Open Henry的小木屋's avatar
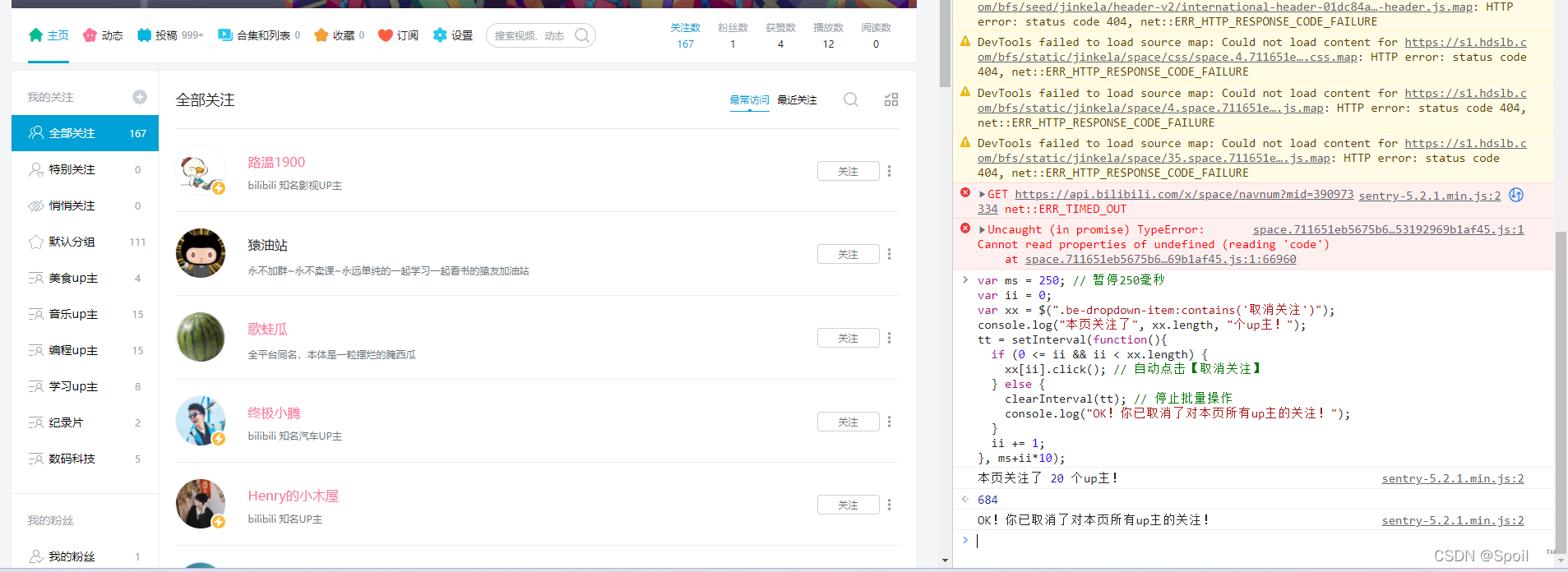This screenshot has height=572, width=1568. pos(201,504)
